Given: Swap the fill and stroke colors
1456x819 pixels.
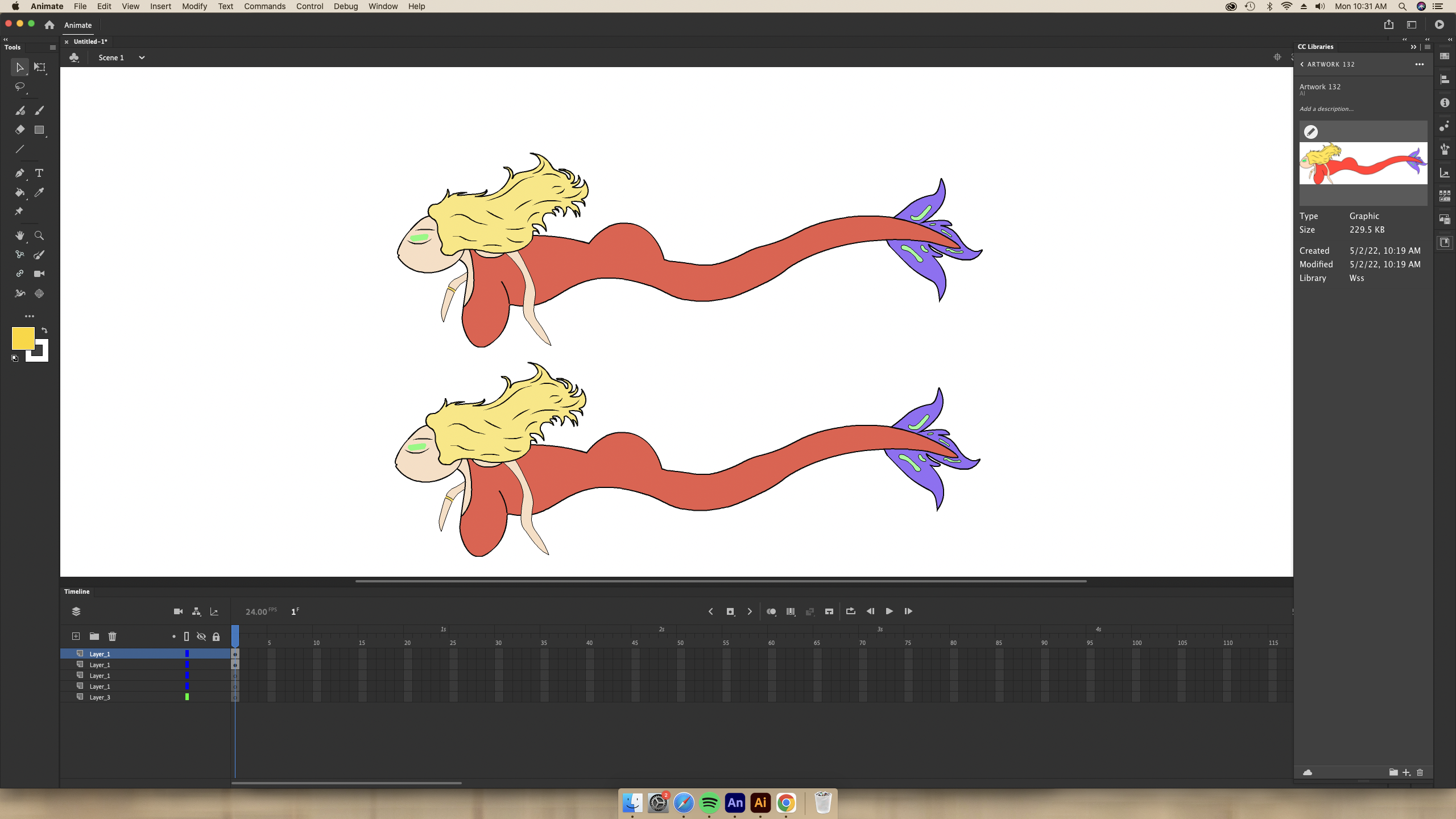Looking at the screenshot, I should [44, 330].
